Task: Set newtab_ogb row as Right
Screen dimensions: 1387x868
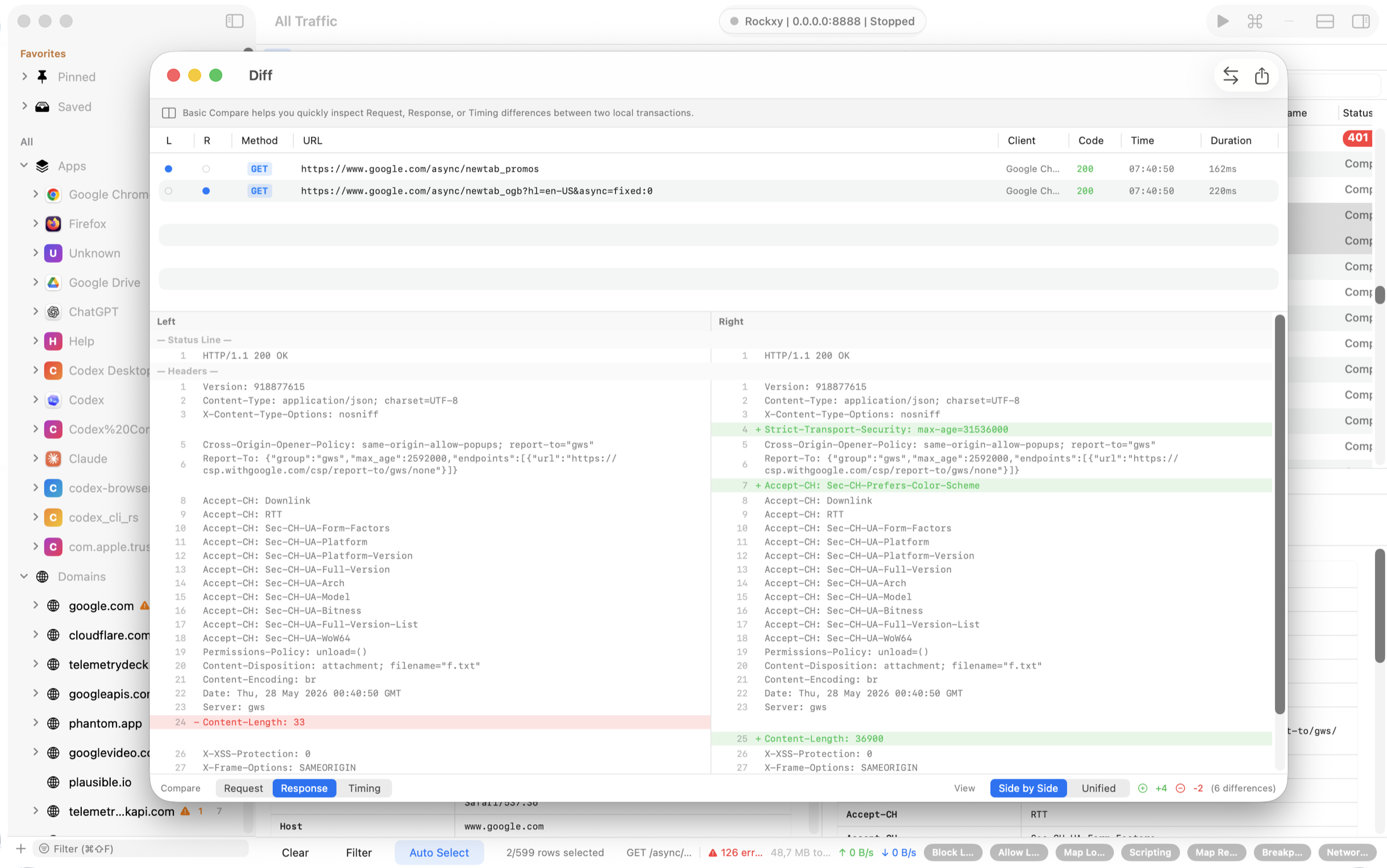Action: (x=206, y=191)
